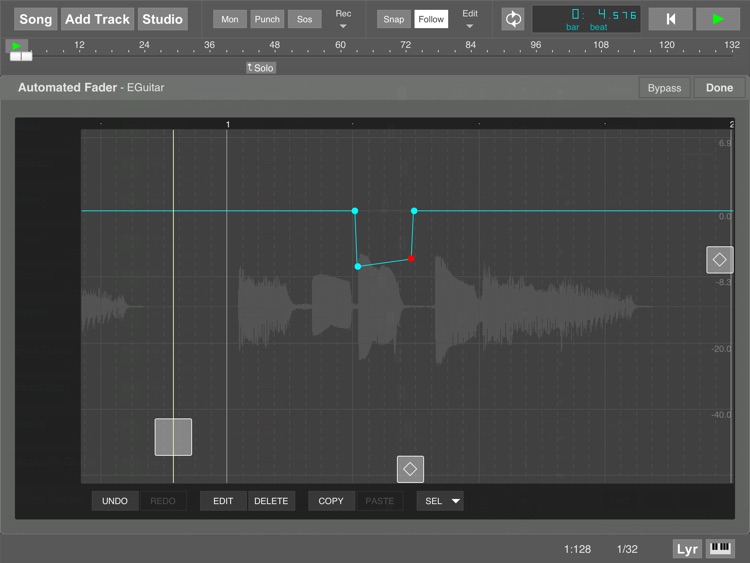Click the Solo label
This screenshot has width=750, height=563.
[x=261, y=68]
